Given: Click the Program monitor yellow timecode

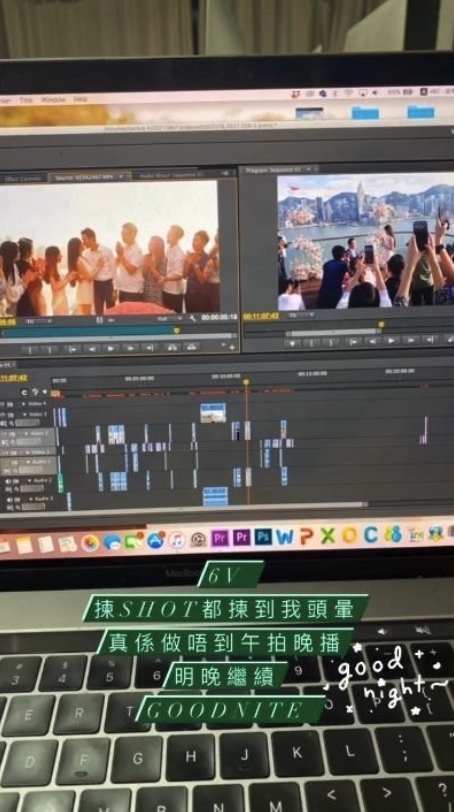Looking at the screenshot, I should [x=261, y=316].
